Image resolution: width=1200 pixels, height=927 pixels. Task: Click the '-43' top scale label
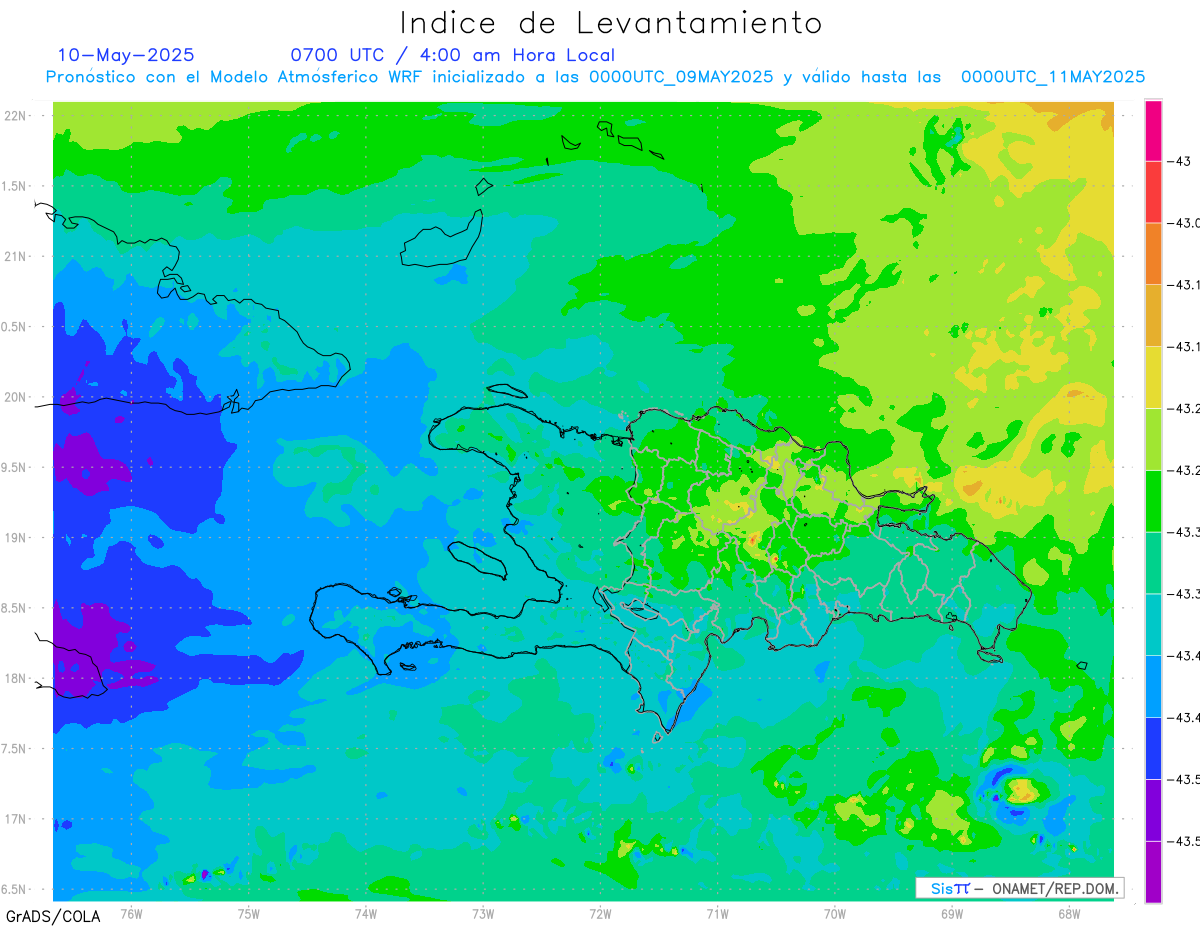[1179, 161]
